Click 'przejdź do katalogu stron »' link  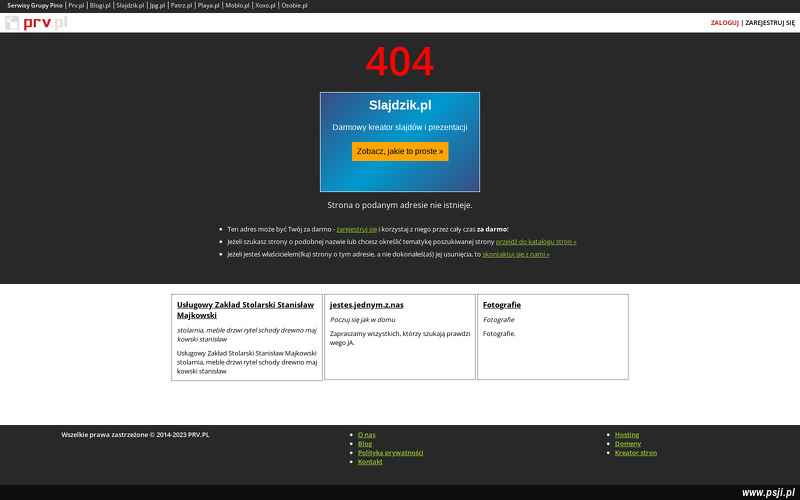coord(536,242)
